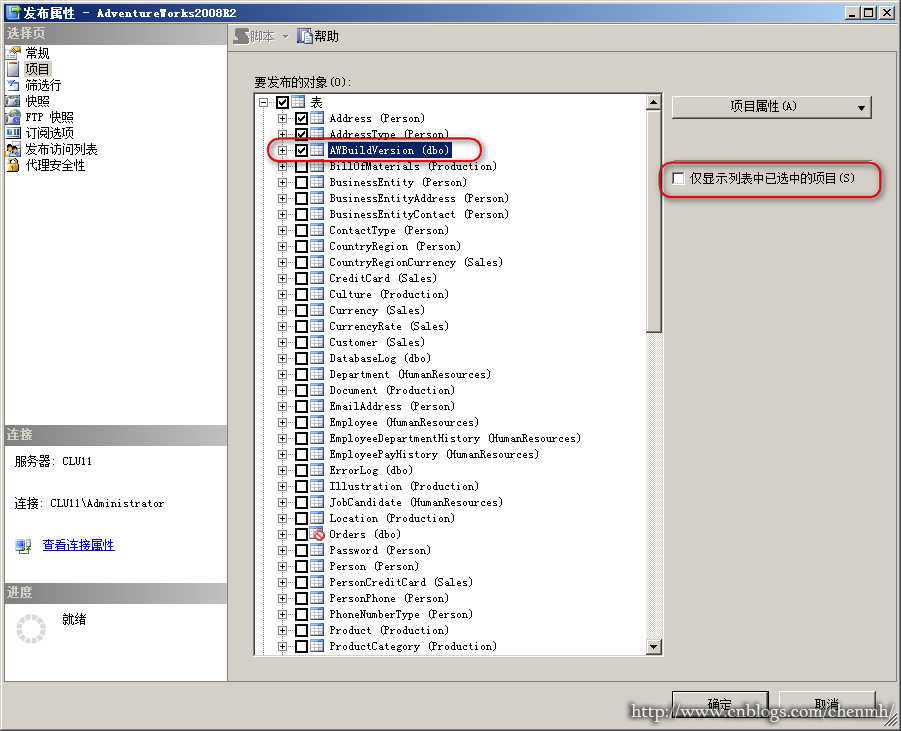This screenshot has height=731, width=901.
Task: Open the 常规 page icon
Action: pos(13,53)
